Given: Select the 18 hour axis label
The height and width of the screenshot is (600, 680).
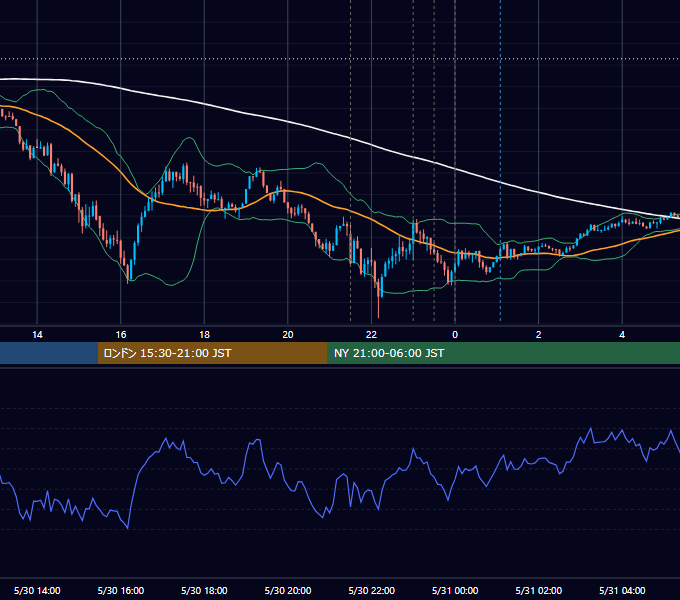Looking at the screenshot, I should 204,335.
